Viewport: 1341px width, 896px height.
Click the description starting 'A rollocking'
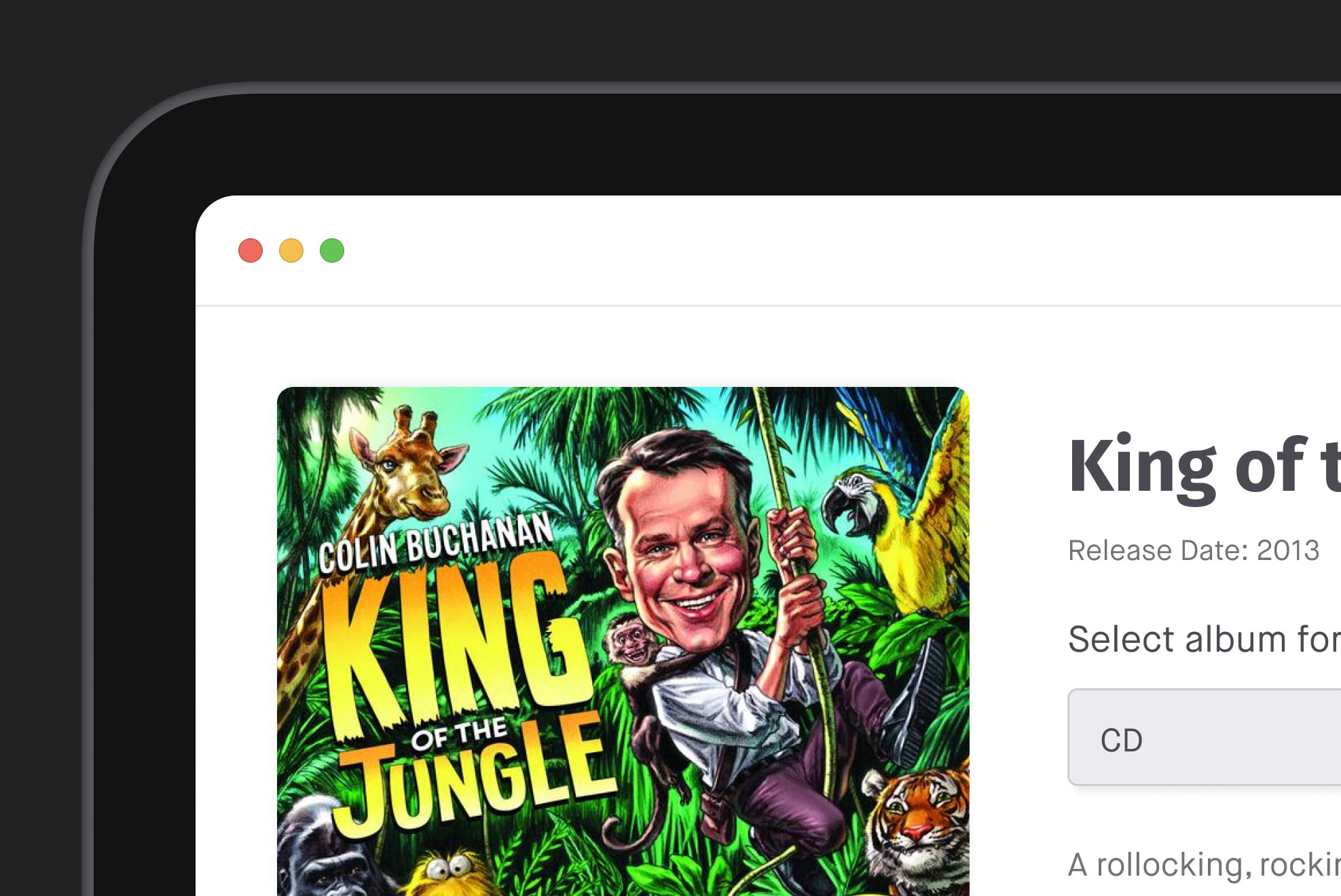pyautogui.click(x=1205, y=865)
